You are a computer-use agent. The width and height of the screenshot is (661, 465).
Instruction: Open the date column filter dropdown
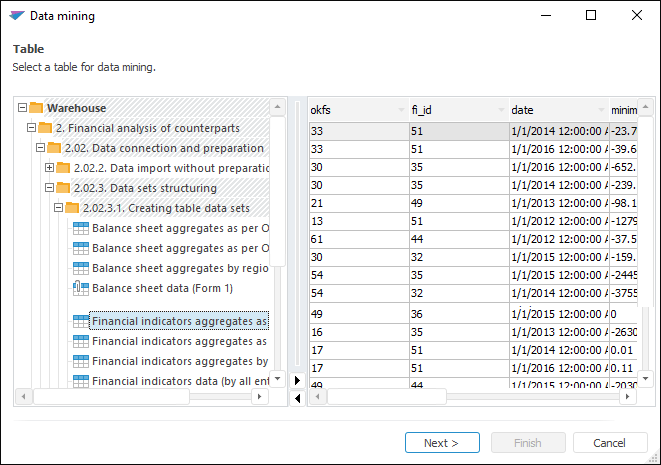point(600,110)
